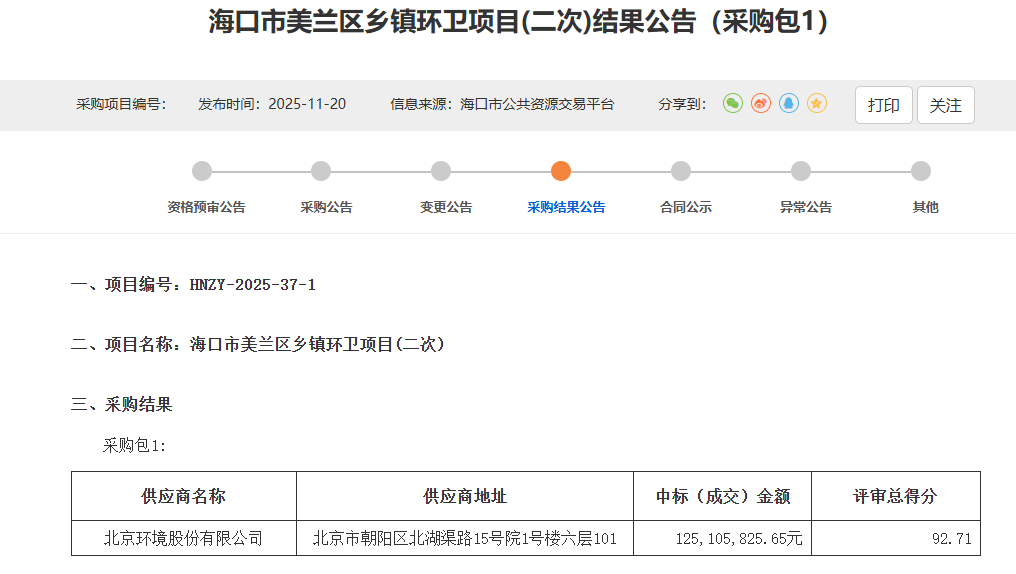Go to the 变更公告 step label
1016x574 pixels.
click(446, 208)
